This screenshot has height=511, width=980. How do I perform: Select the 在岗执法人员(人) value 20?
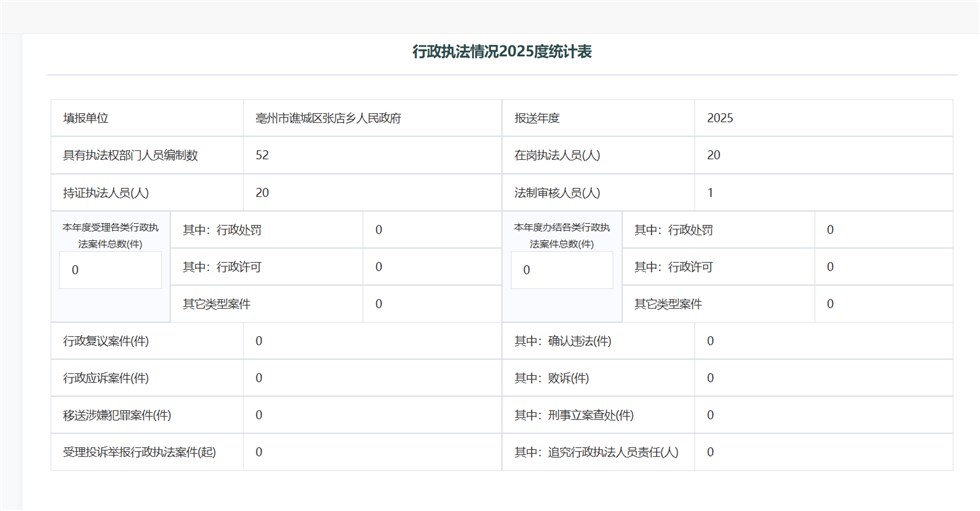[x=713, y=155]
